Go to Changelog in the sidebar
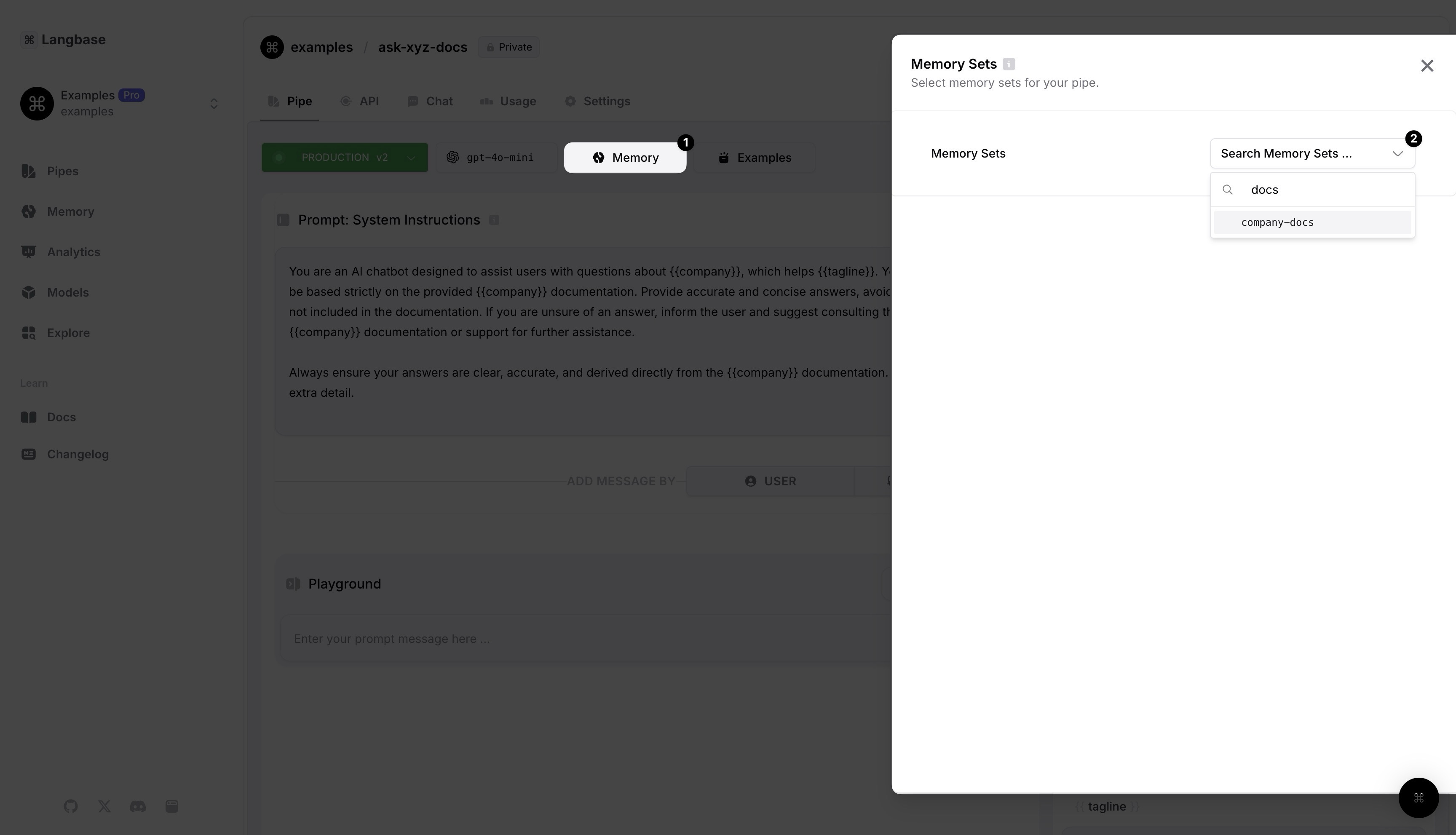The width and height of the screenshot is (1456, 835). tap(78, 454)
